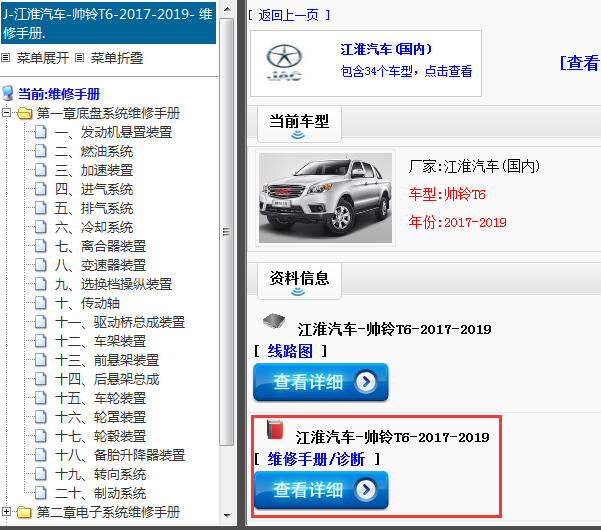Click the red book icon for 维修手册
601x530 pixels.
pos(275,429)
